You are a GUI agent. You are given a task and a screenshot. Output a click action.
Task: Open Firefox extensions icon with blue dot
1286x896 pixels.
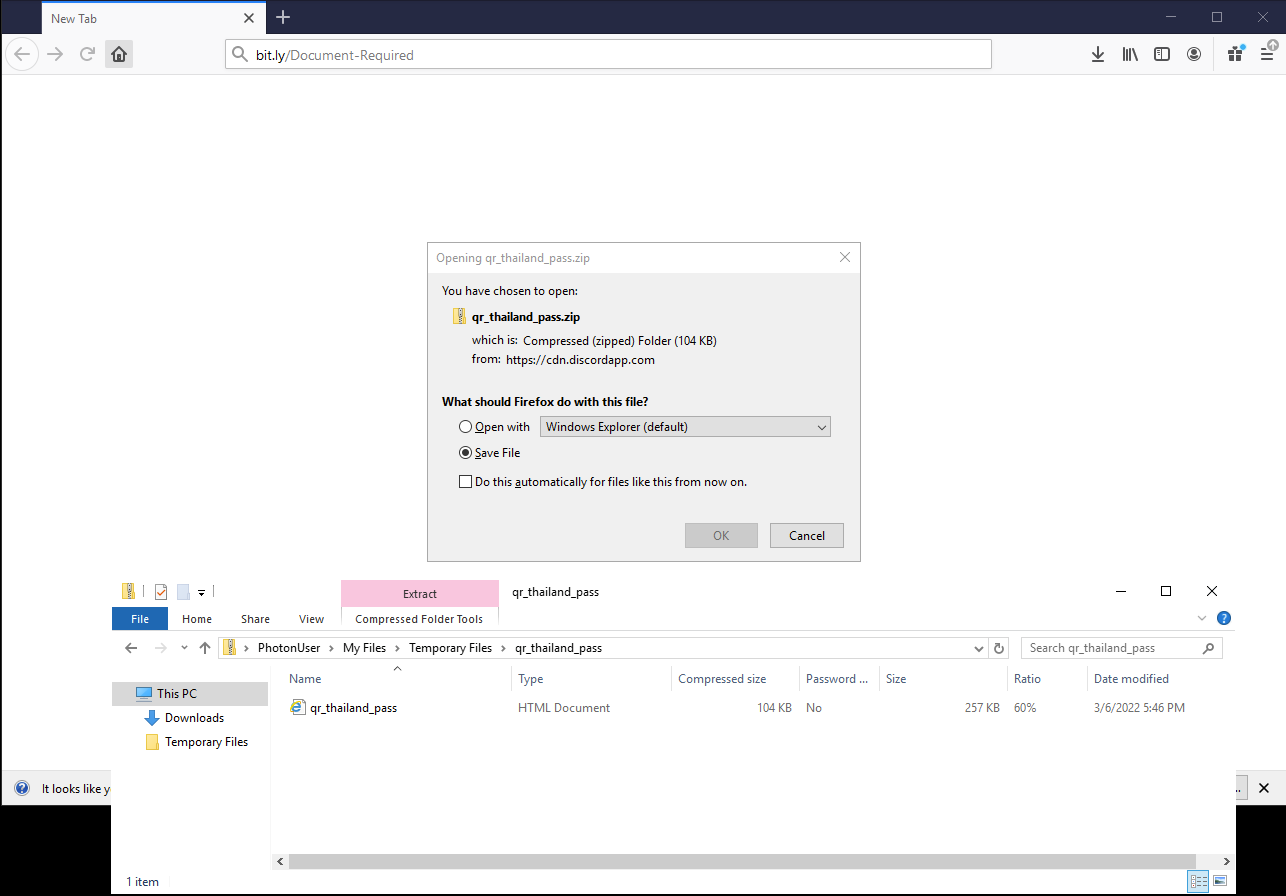[x=1236, y=54]
